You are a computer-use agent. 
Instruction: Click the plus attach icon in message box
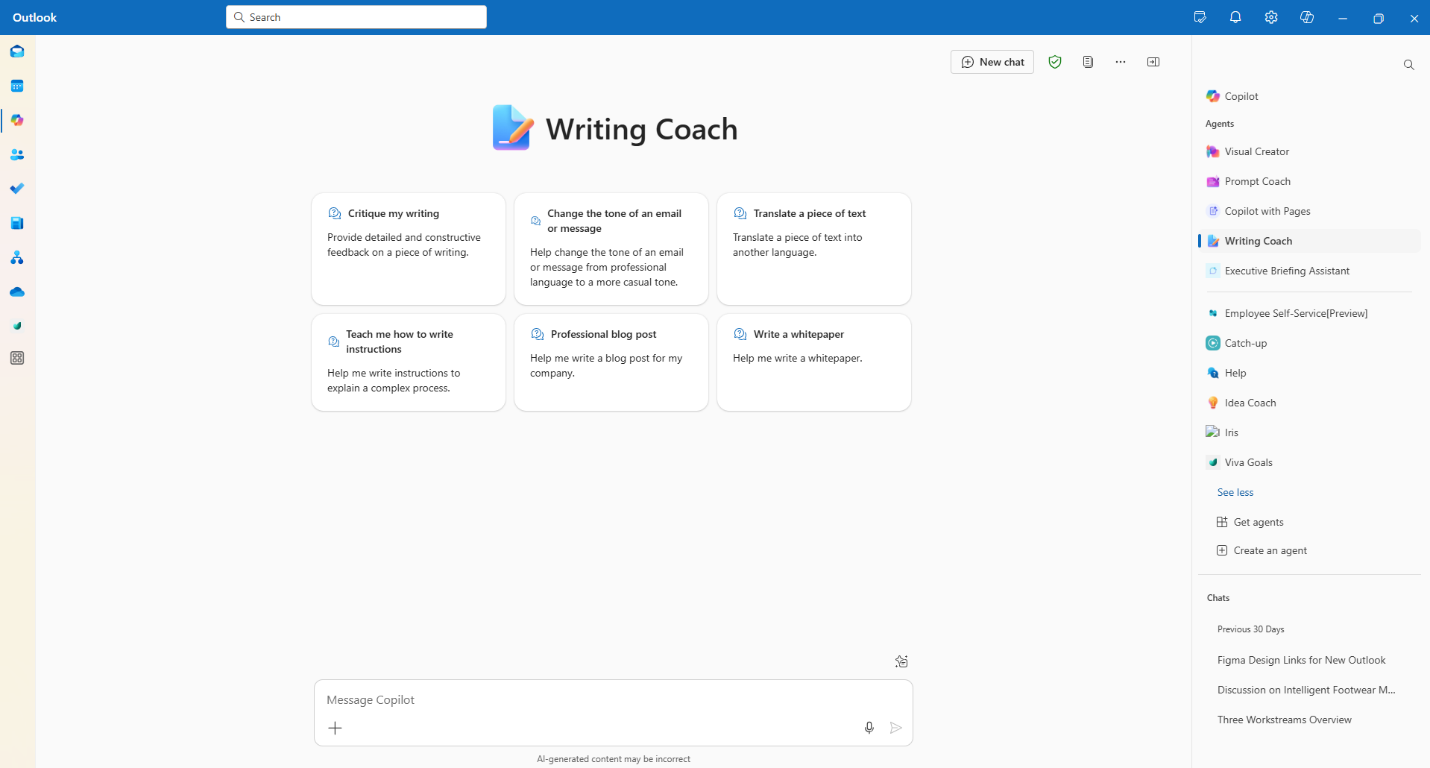(335, 728)
